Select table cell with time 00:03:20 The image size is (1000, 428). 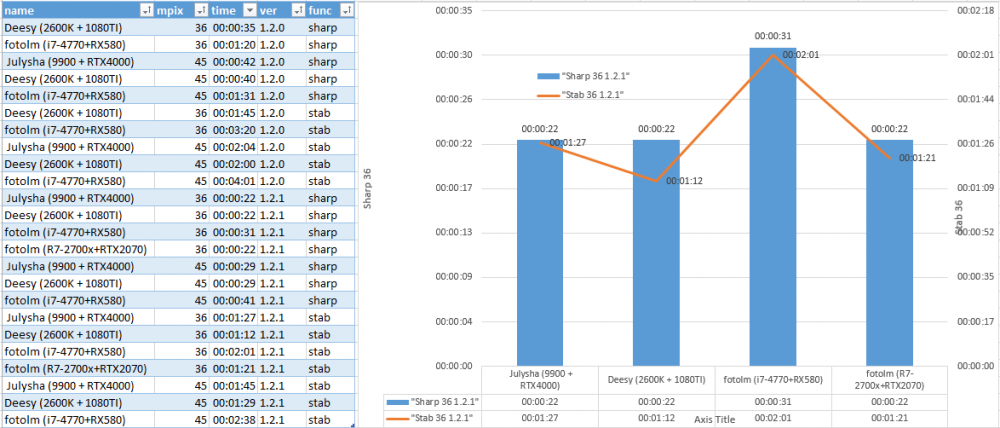point(233,130)
